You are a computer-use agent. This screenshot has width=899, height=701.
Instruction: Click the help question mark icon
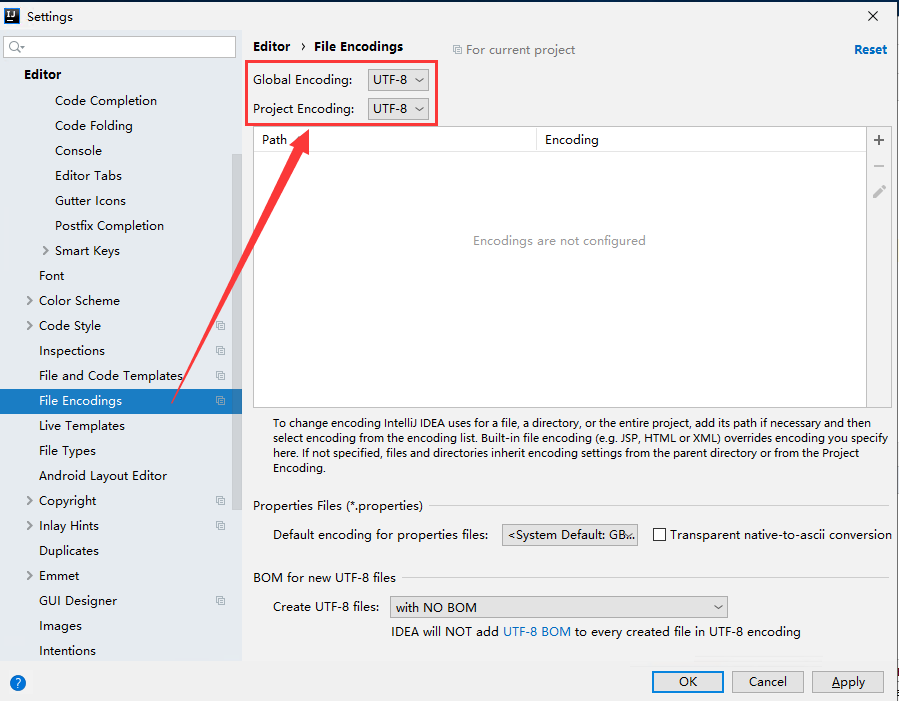click(x=18, y=683)
